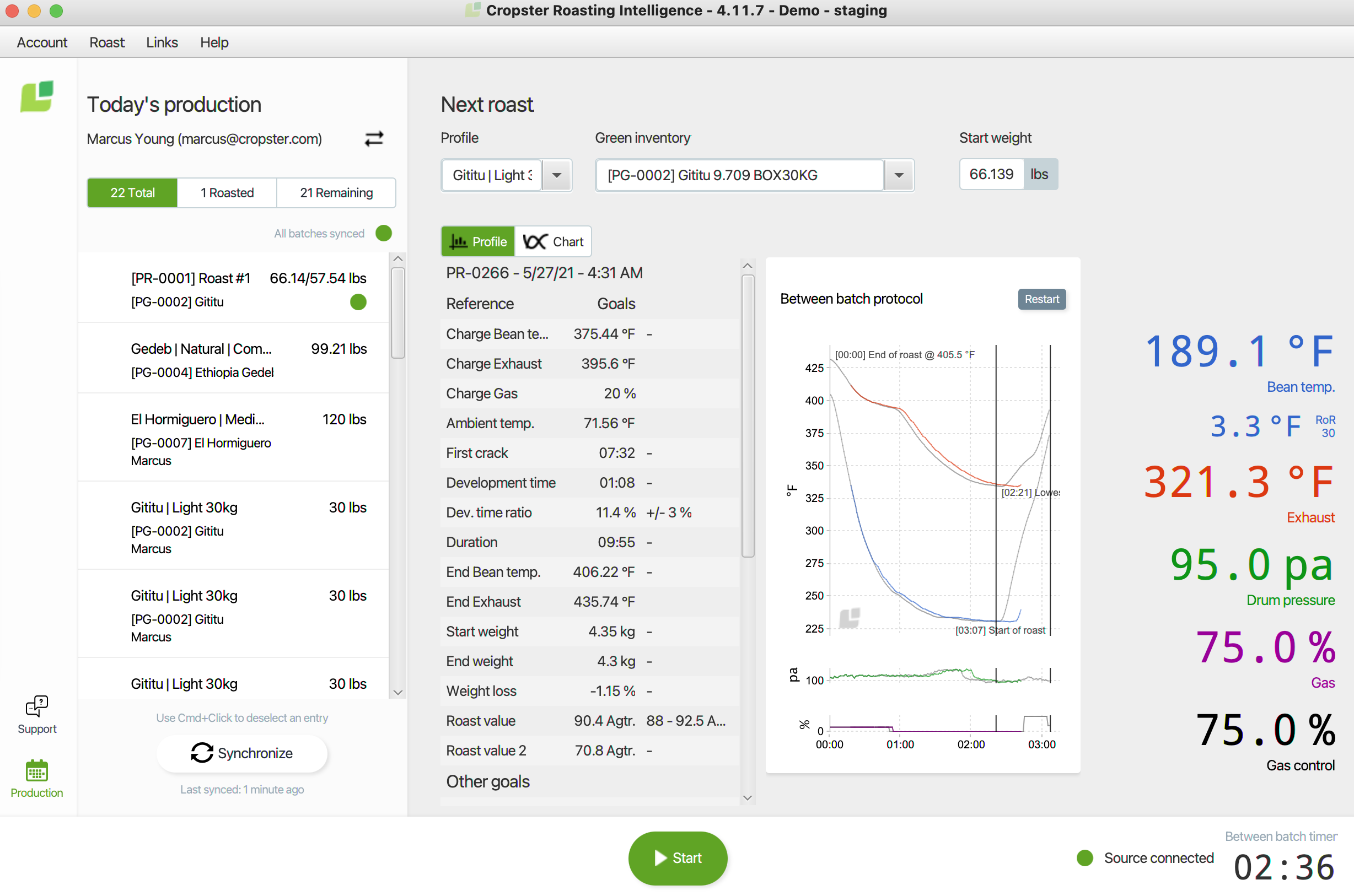Click the All batches synced green indicator
Viewport: 1354px width, 896px height.
click(384, 233)
